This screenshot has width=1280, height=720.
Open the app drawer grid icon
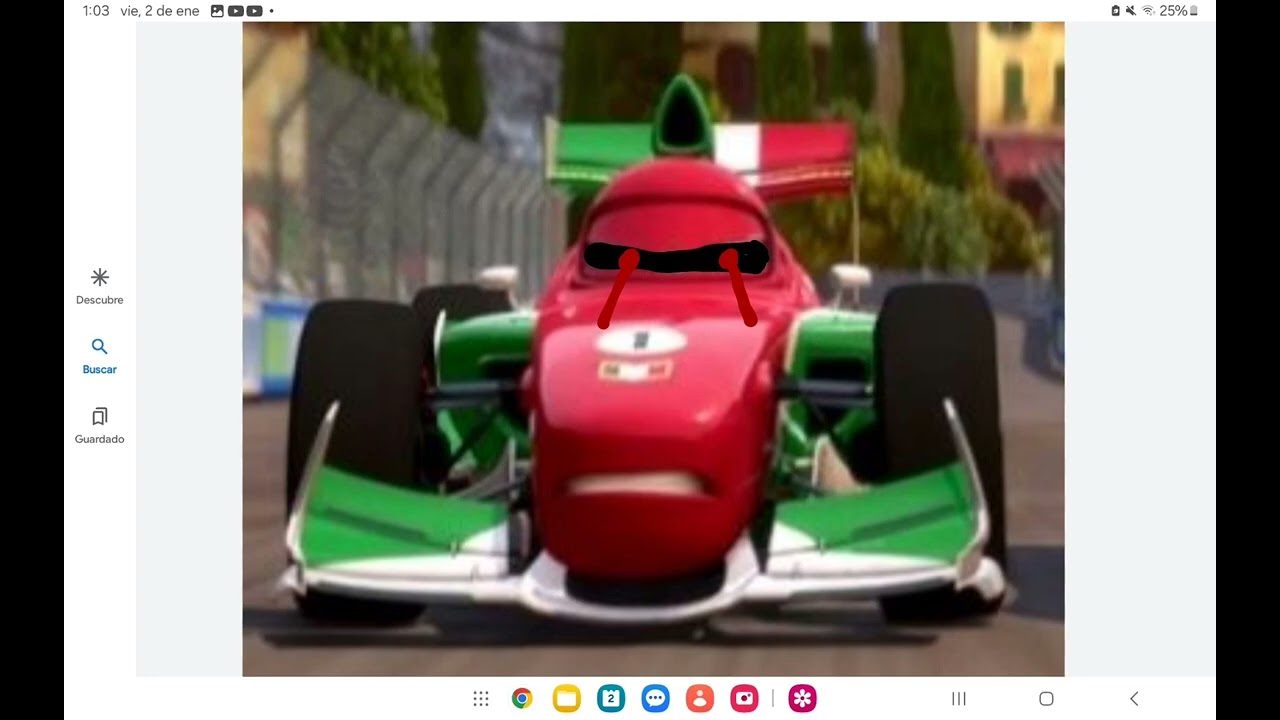481,699
